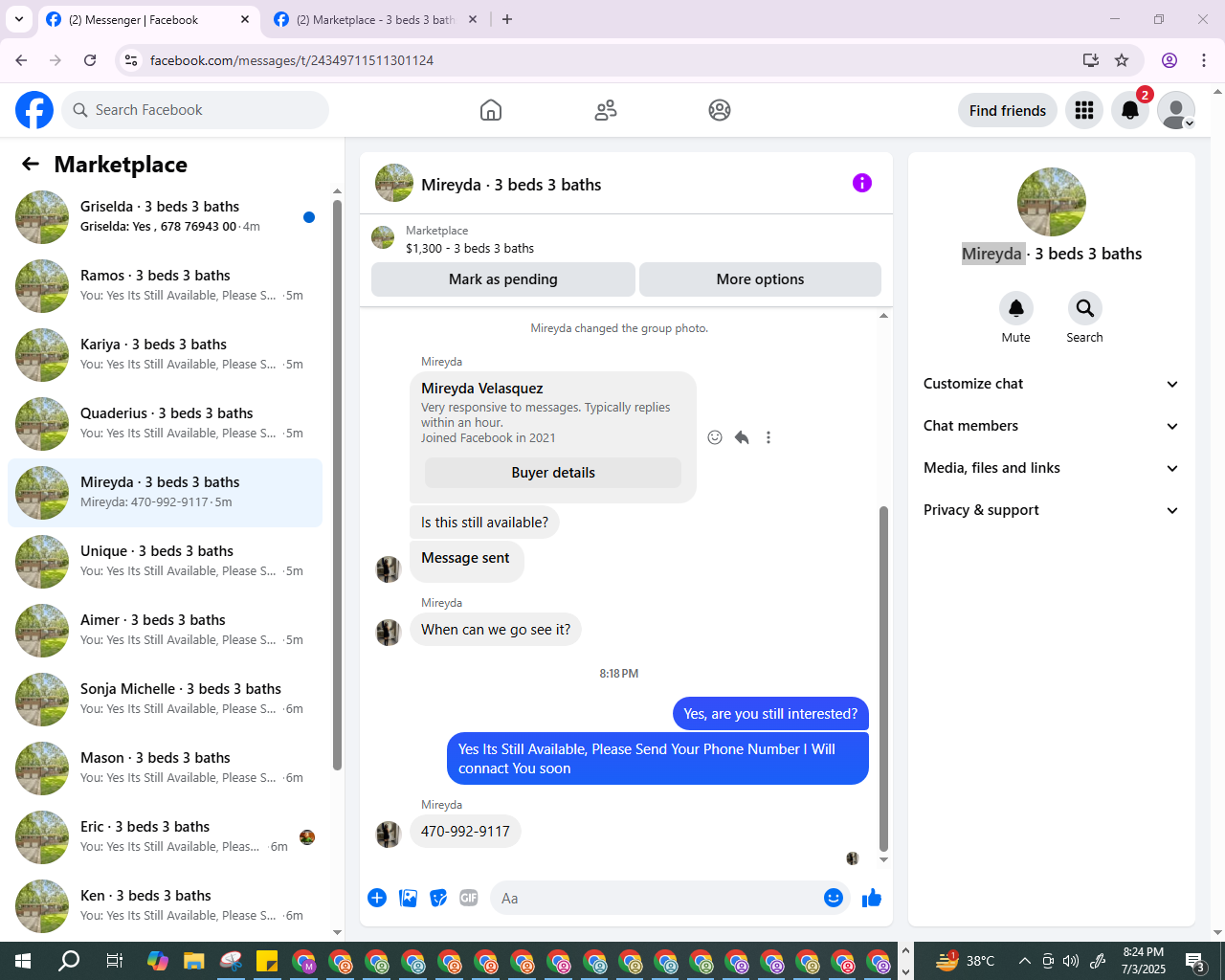Viewport: 1225px width, 980px height.
Task: Open the Friends icon in top navigation
Action: [606, 110]
